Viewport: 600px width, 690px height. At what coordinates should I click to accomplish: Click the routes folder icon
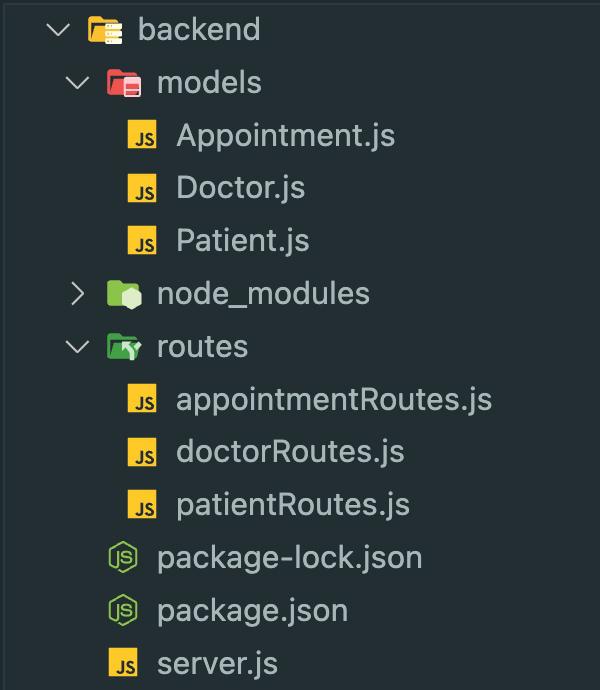click(124, 347)
